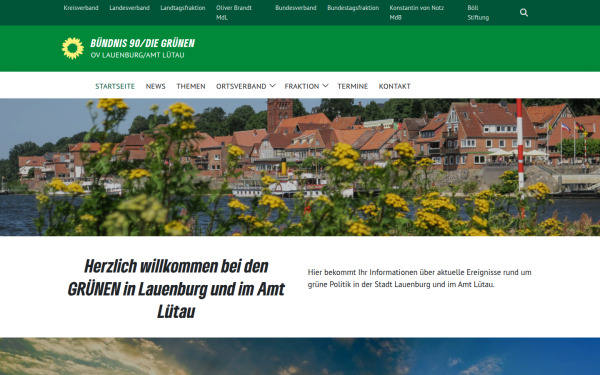
Task: Click the 'Herzlich willkommen' heading
Action: point(176,289)
